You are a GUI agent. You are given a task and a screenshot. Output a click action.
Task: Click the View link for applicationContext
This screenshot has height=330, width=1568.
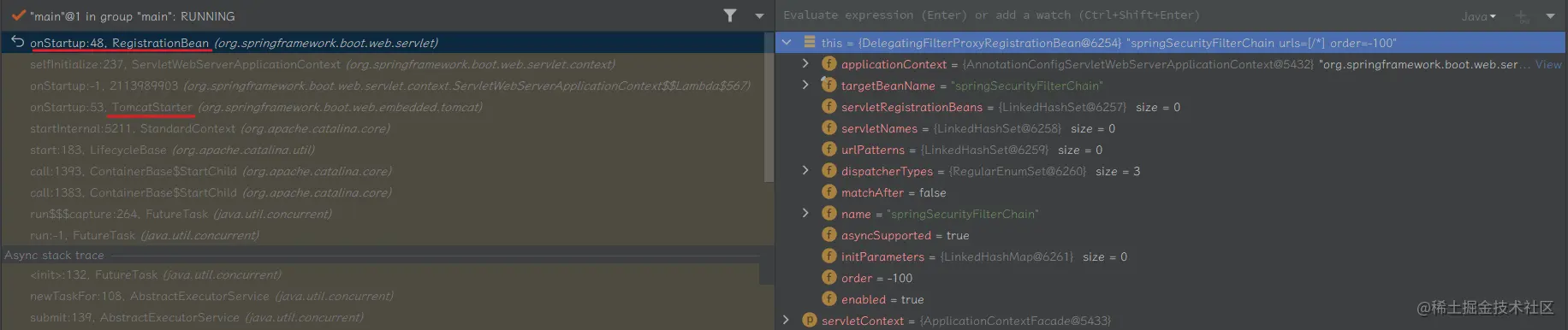pos(1548,64)
